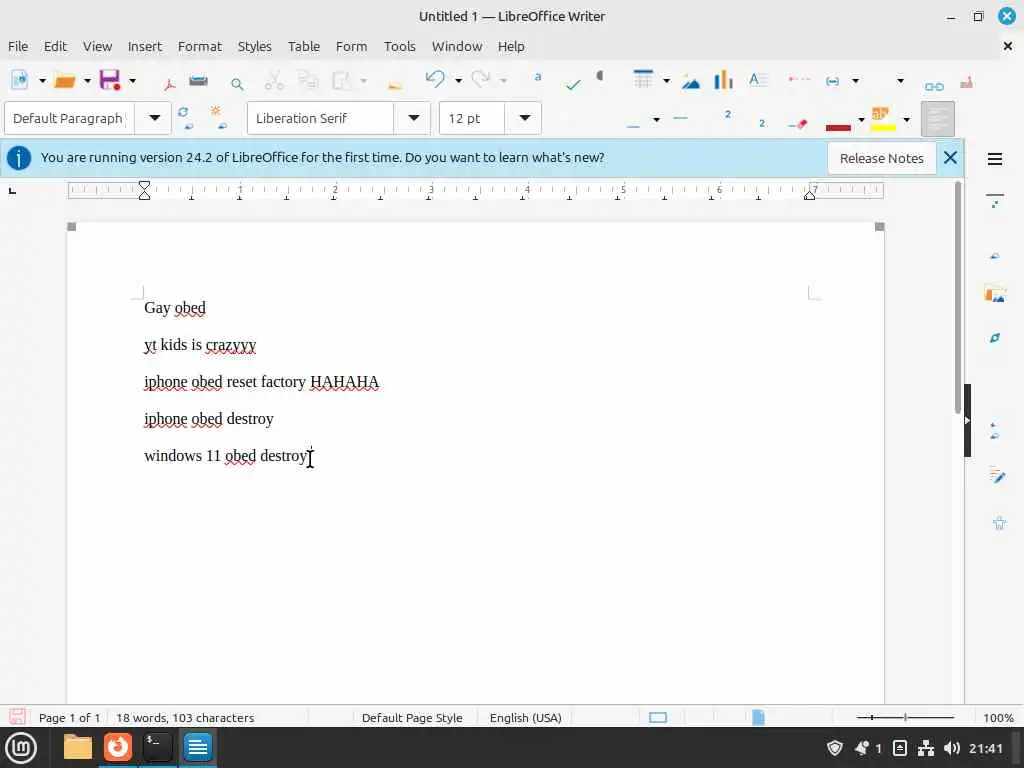Viewport: 1024px width, 768px height.
Task: Click the 100% zoom level
Action: [998, 717]
